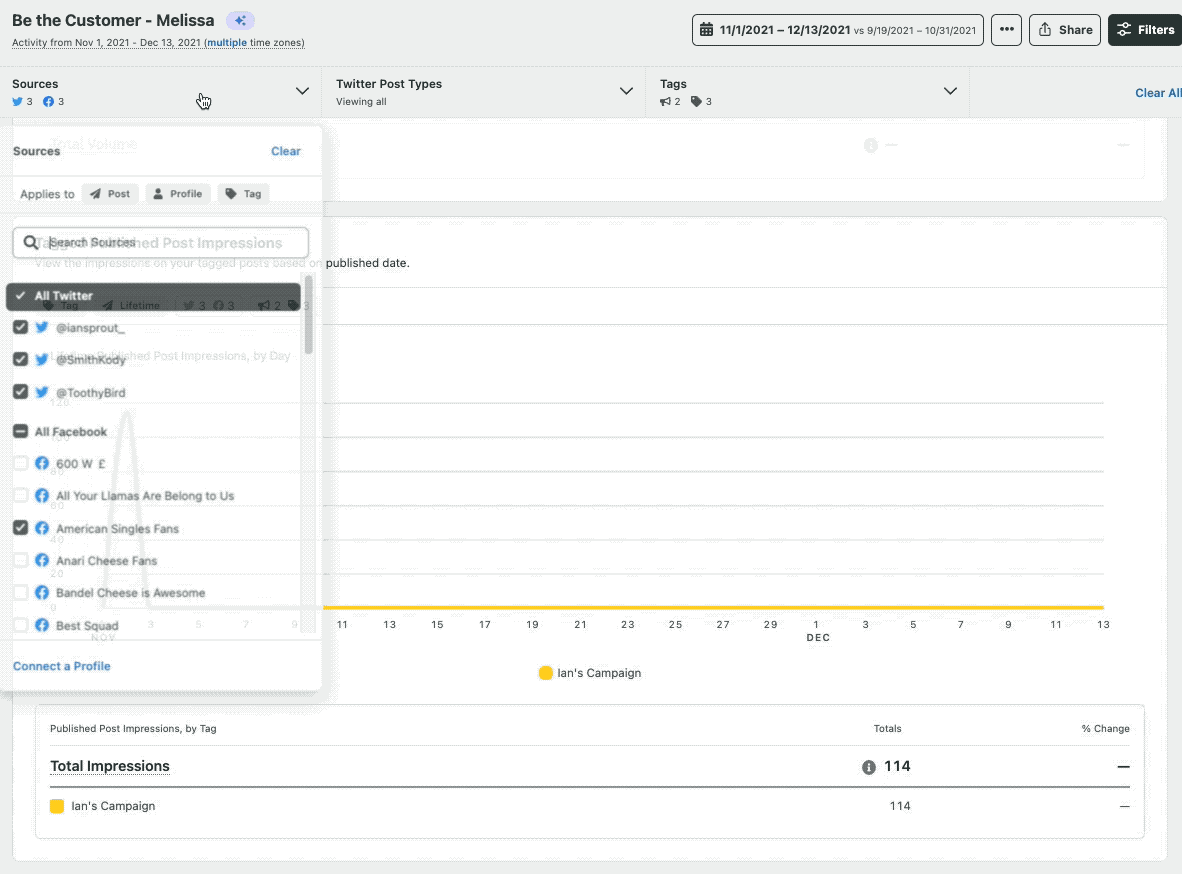Click Twitter icon next to @ToothyBird
Viewport: 1182px width, 874px height.
42,392
